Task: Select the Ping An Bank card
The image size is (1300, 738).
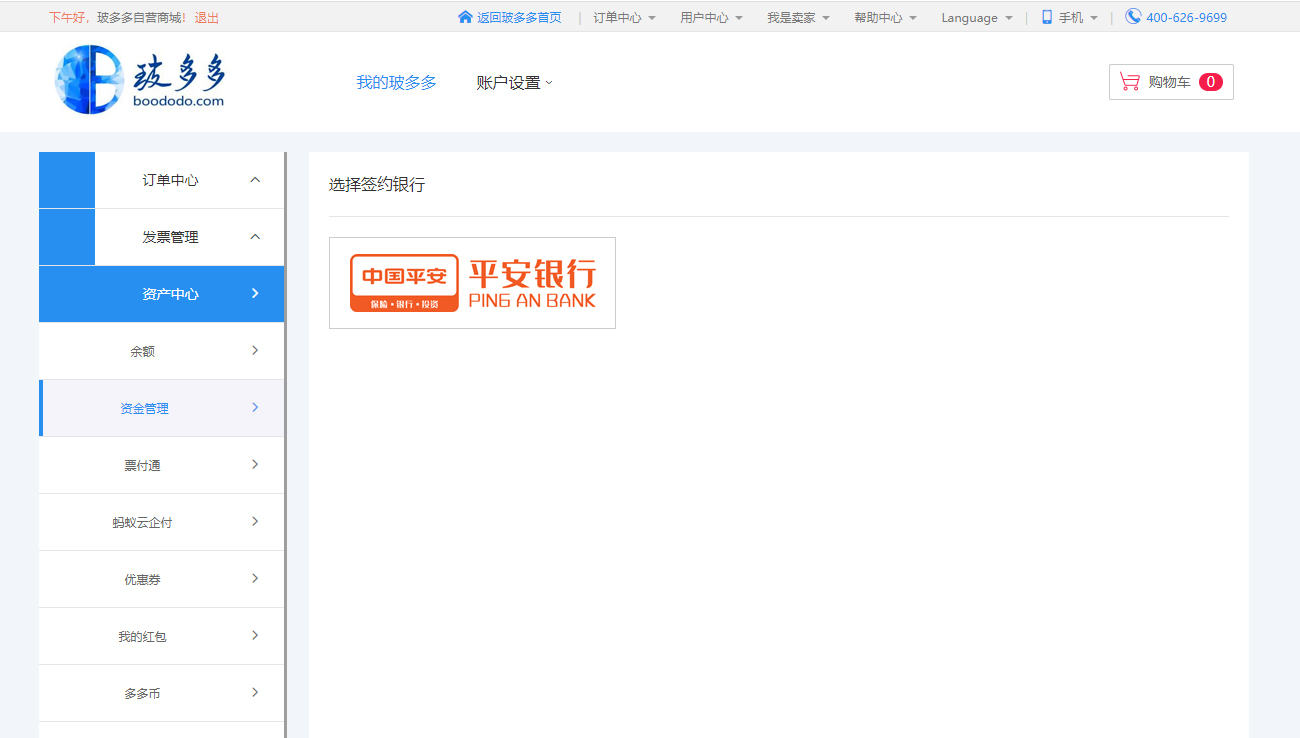Action: 472,283
